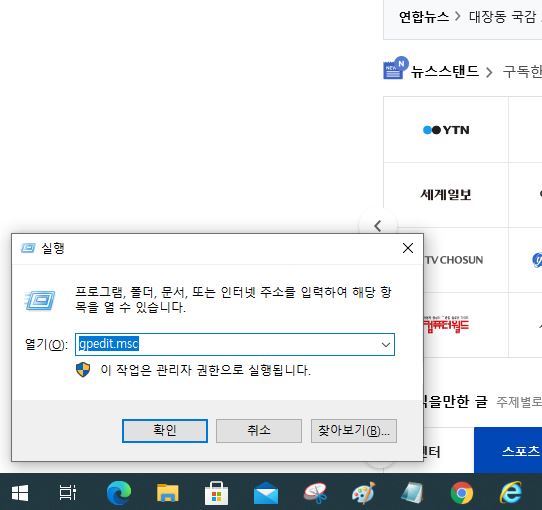Open Paint from the taskbar
542x510 pixels.
[364, 493]
